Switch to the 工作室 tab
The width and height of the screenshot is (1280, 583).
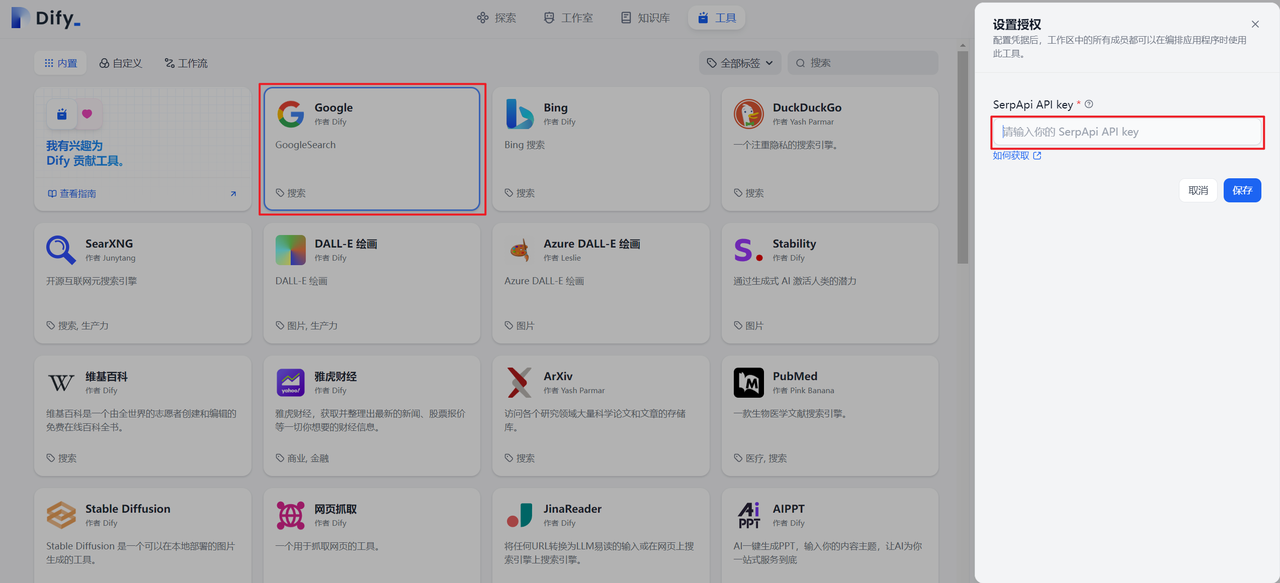click(568, 18)
